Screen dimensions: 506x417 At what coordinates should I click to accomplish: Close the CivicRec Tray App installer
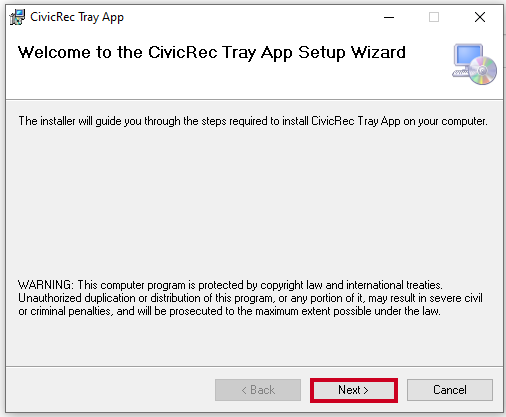pyautogui.click(x=480, y=17)
